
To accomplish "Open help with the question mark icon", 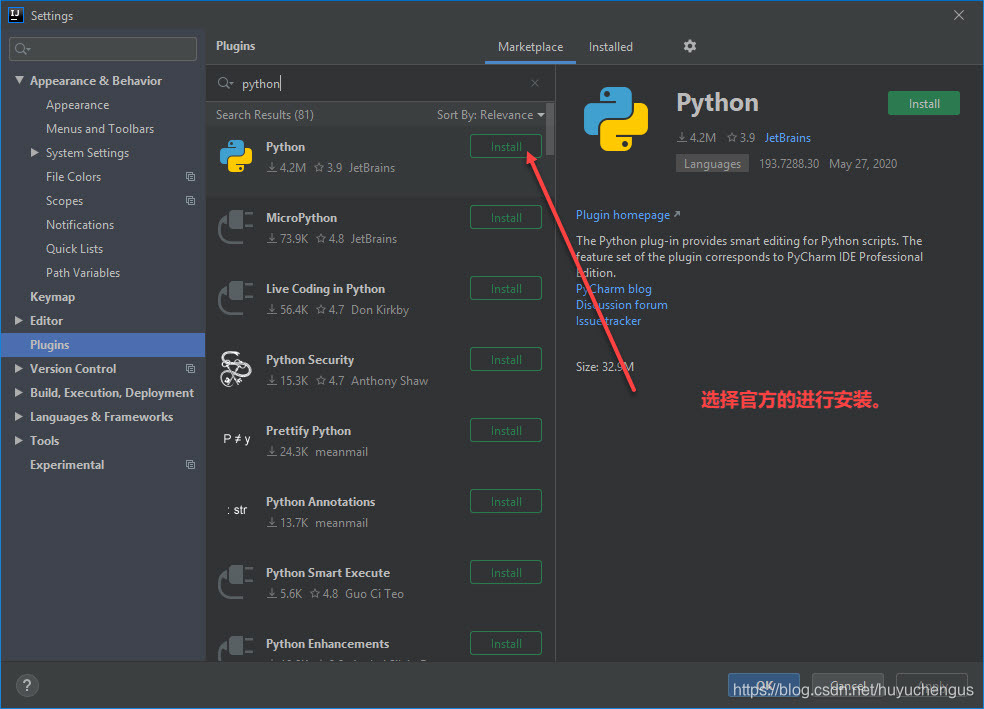I will pos(27,685).
